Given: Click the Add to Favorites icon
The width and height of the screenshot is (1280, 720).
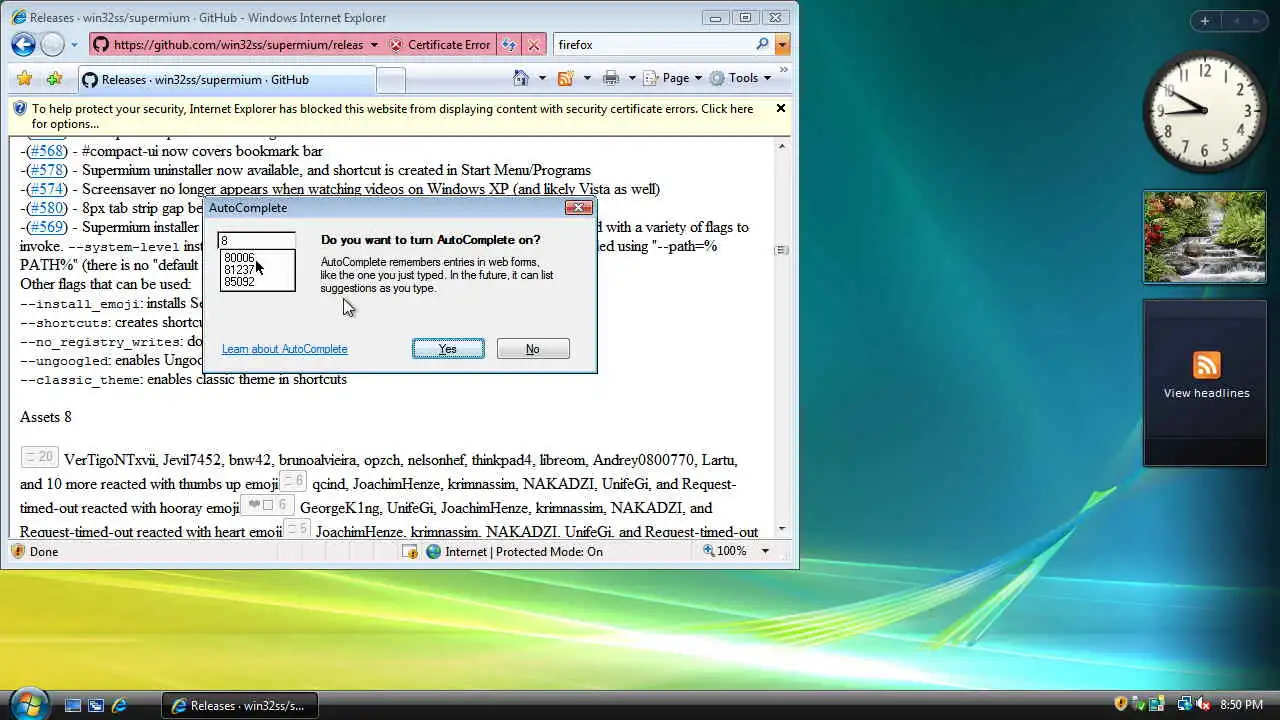Looking at the screenshot, I should (54, 79).
